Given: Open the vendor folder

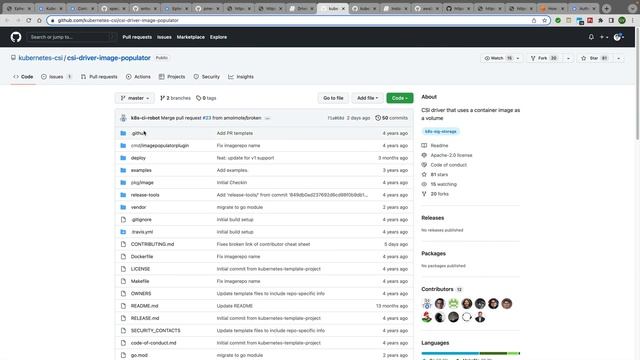Looking at the screenshot, I should pos(138,207).
